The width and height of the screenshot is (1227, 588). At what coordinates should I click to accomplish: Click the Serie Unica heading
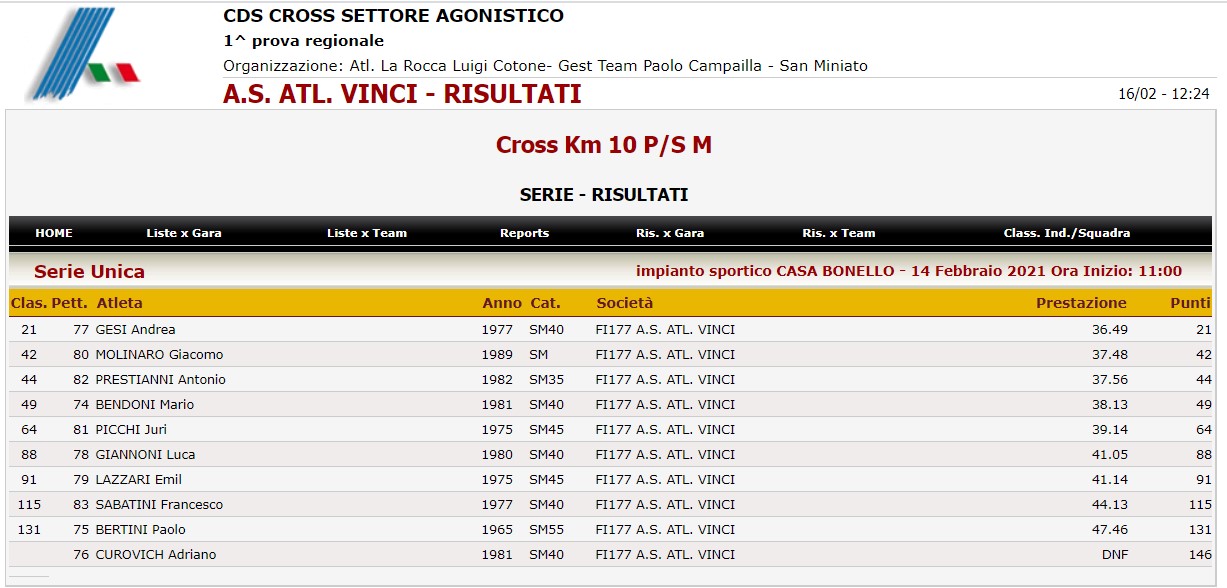(x=89, y=272)
